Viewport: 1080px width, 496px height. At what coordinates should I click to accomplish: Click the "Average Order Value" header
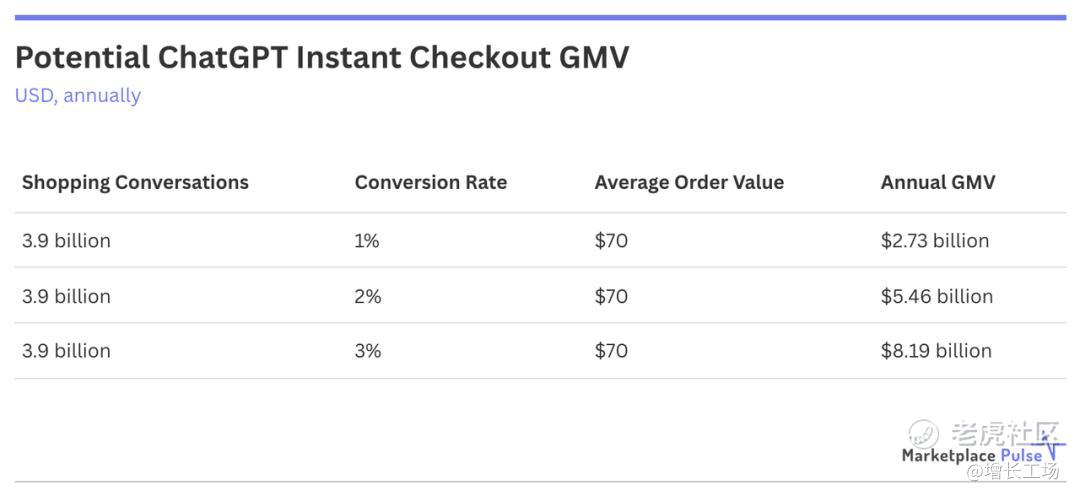(x=689, y=182)
